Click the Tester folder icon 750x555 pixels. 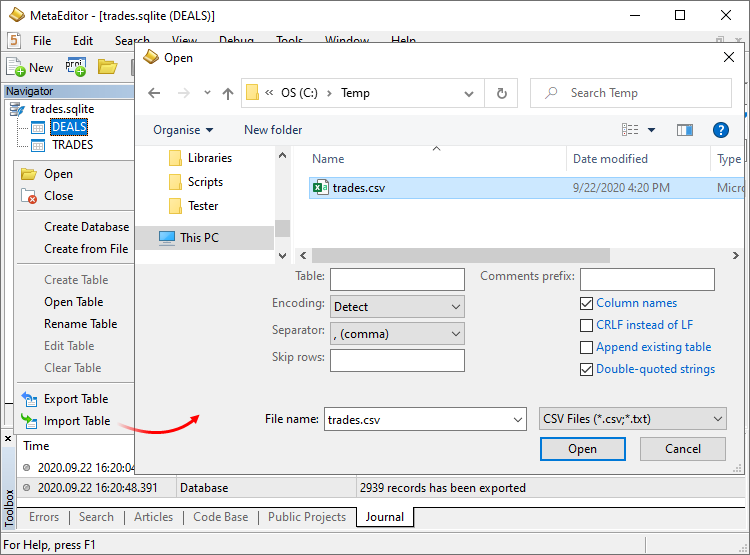click(175, 206)
